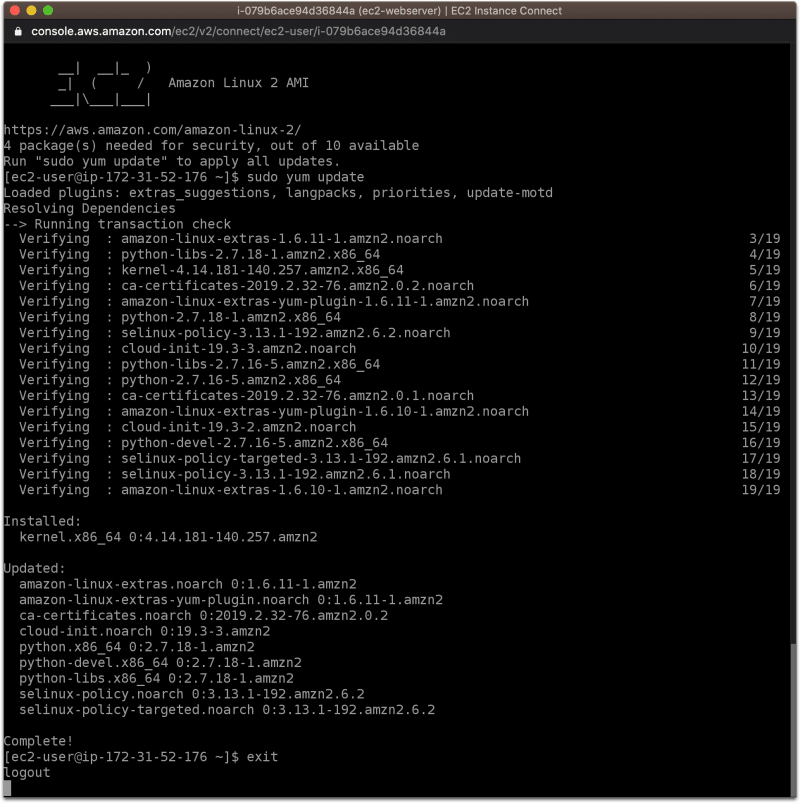
Task: Click the https://aws.amazon.com/amazon-linux-2/ link text
Action: (152, 130)
